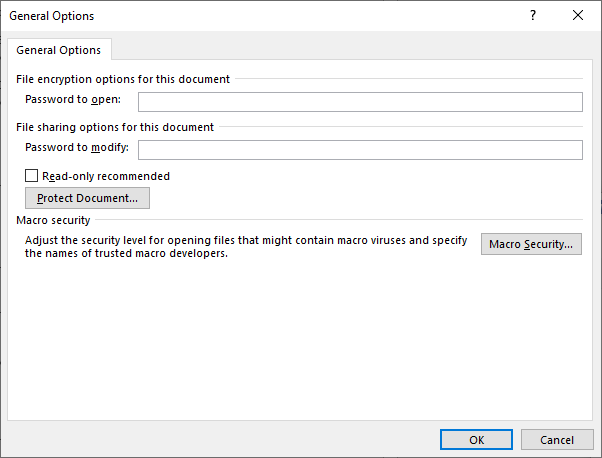The height and width of the screenshot is (458, 602).
Task: Close the General Options dialog
Action: coord(578,15)
